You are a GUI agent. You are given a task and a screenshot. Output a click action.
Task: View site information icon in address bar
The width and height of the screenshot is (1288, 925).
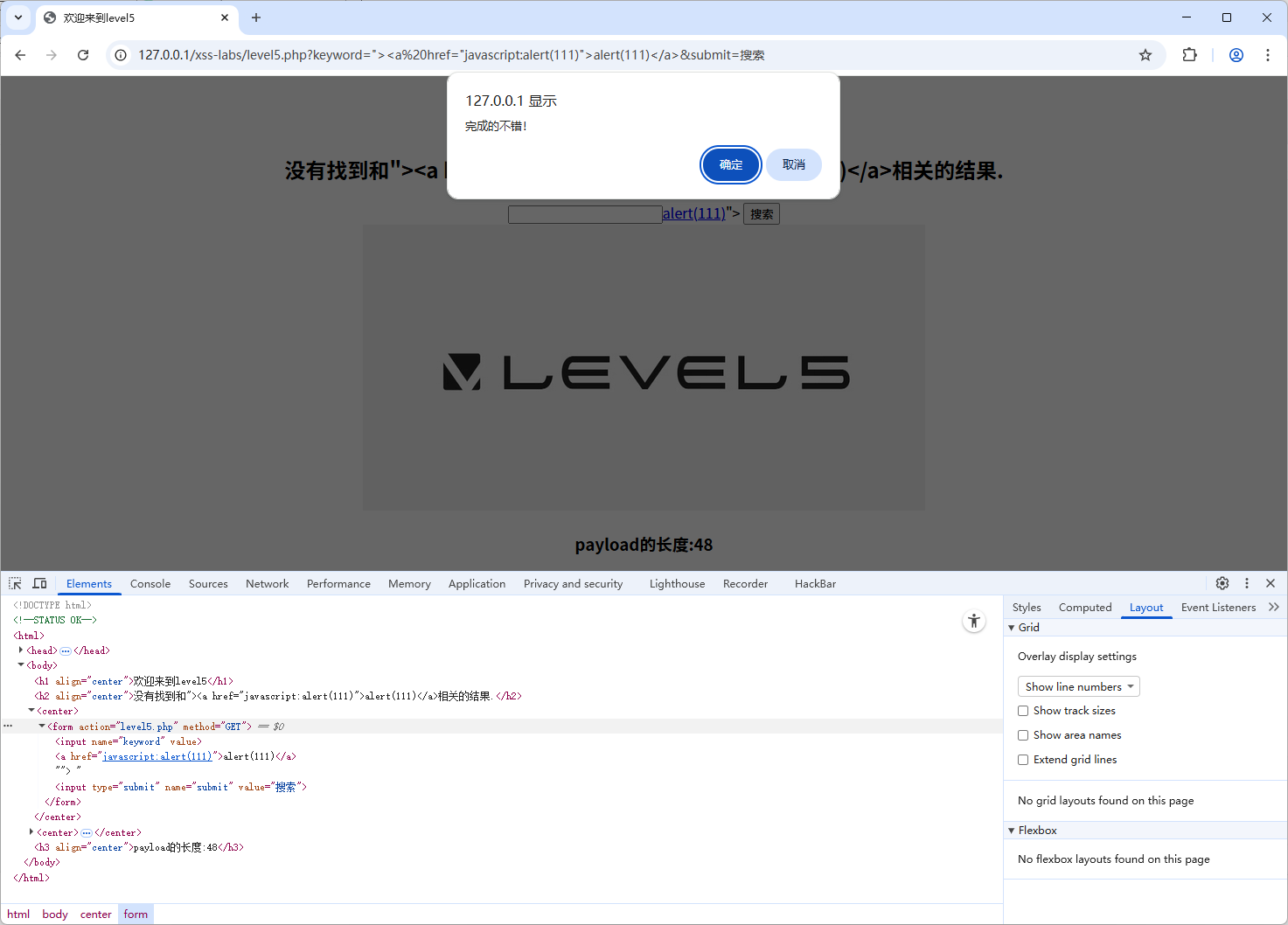click(x=121, y=55)
